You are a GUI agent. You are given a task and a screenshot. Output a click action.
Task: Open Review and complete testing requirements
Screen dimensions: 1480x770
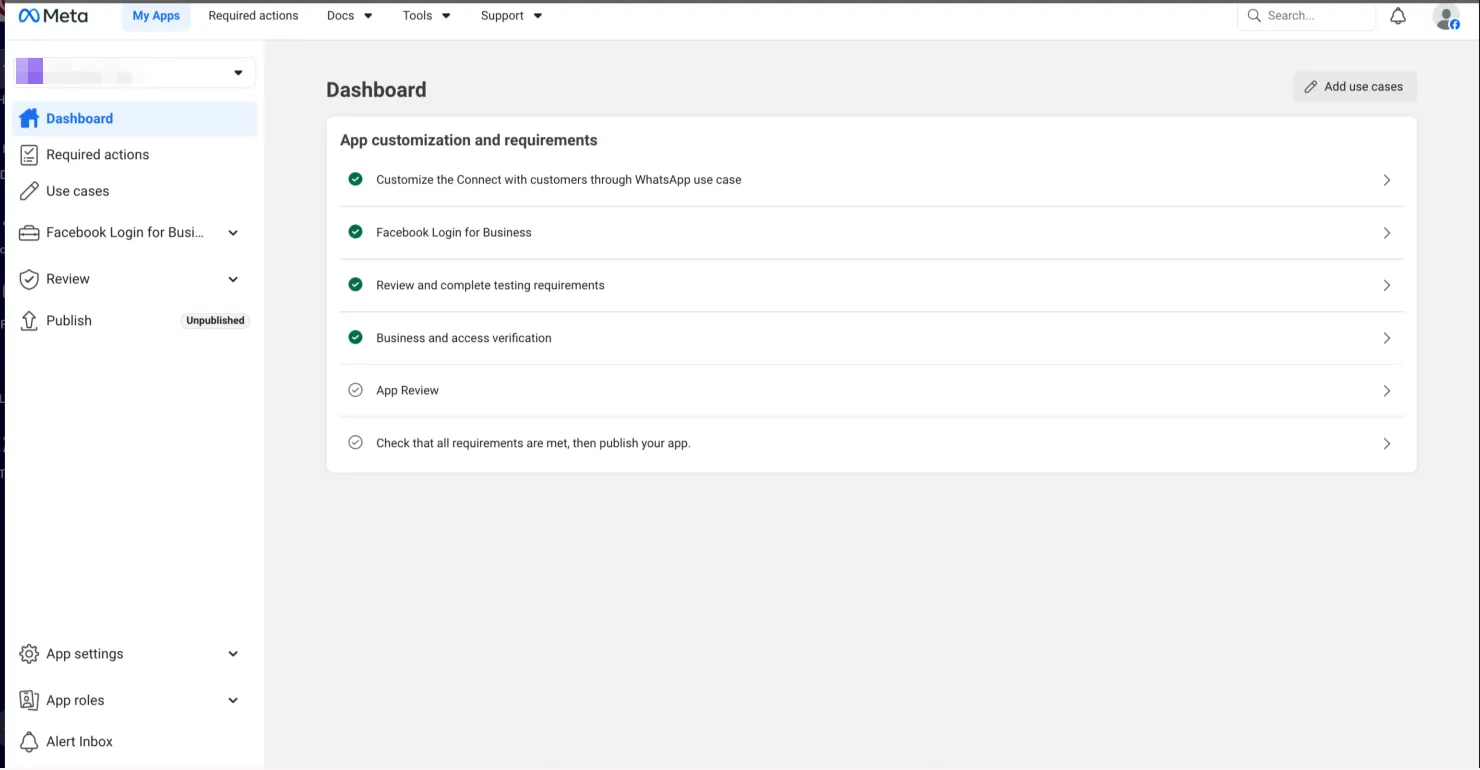pyautogui.click(x=871, y=285)
